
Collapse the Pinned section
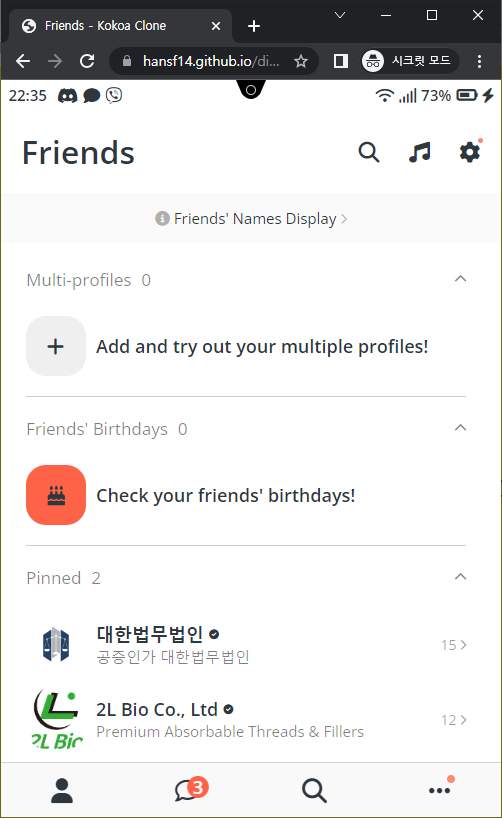[x=460, y=577]
